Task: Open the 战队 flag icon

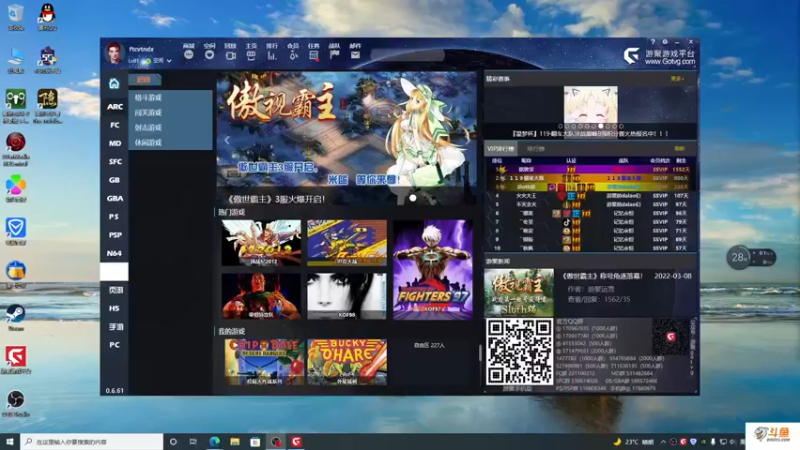Action: (335, 55)
